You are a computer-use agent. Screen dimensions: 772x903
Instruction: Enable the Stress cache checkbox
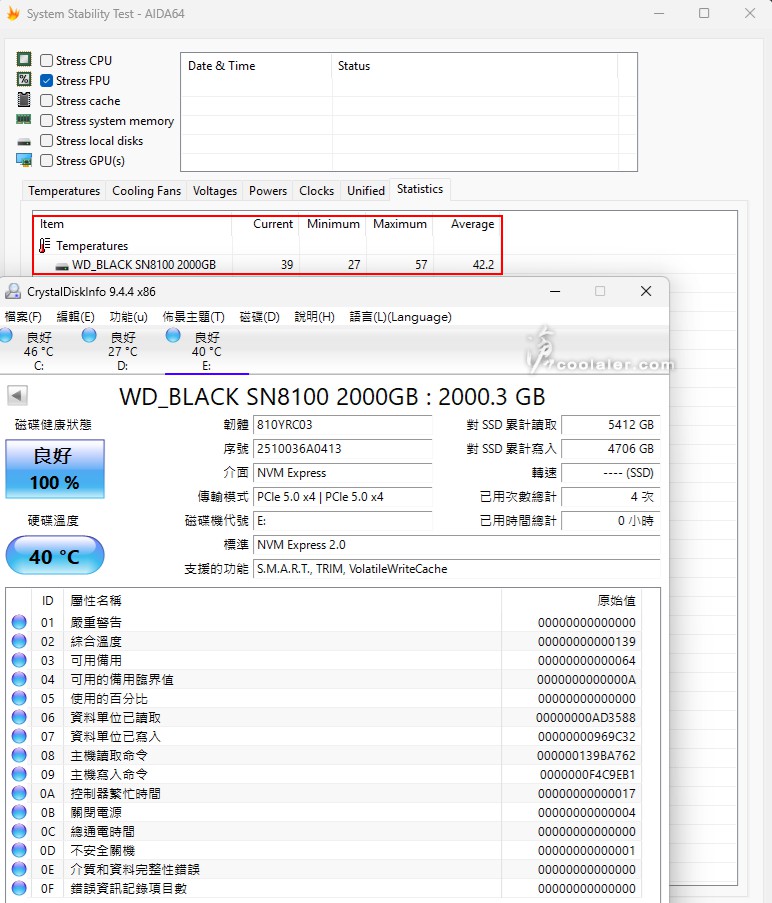[47, 101]
